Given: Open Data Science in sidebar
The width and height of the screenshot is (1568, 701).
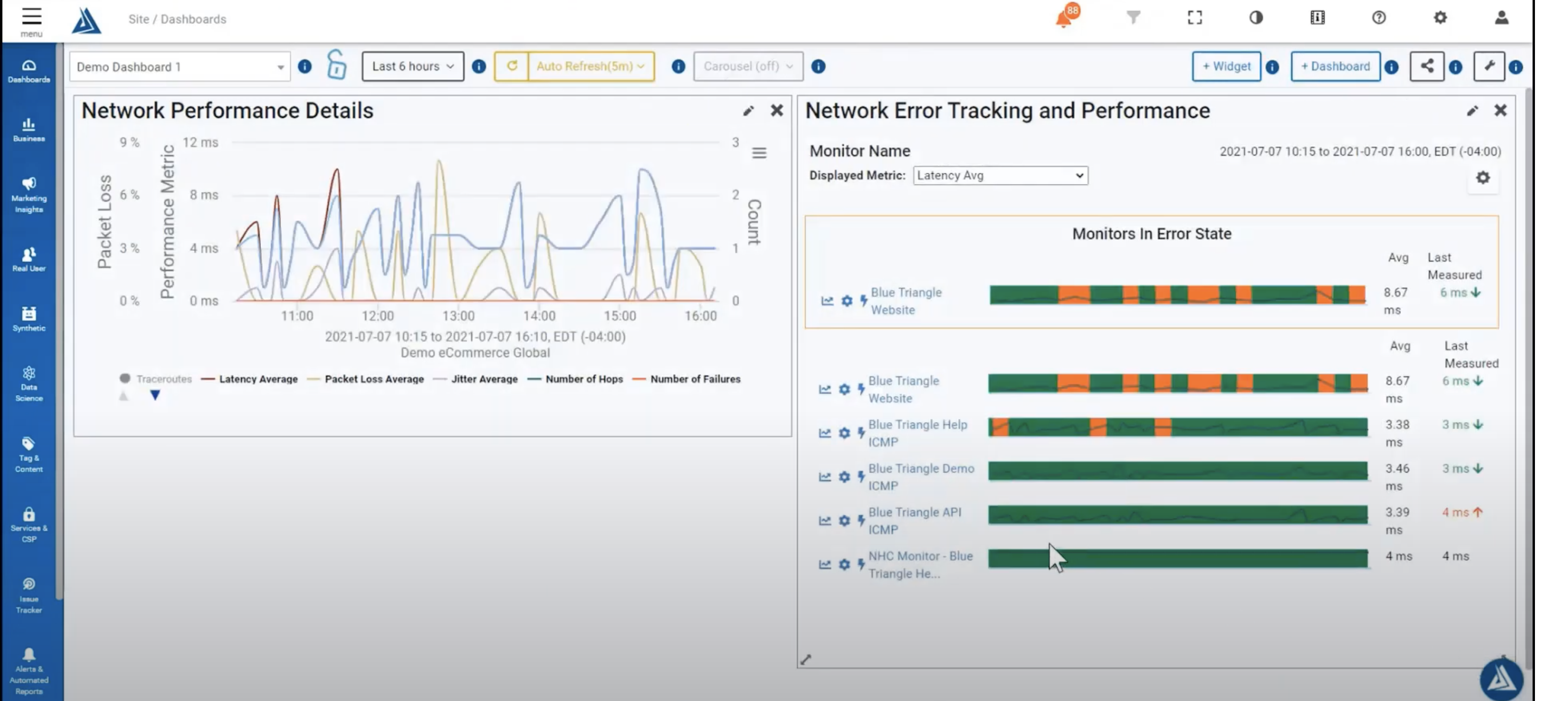Looking at the screenshot, I should click(x=29, y=384).
